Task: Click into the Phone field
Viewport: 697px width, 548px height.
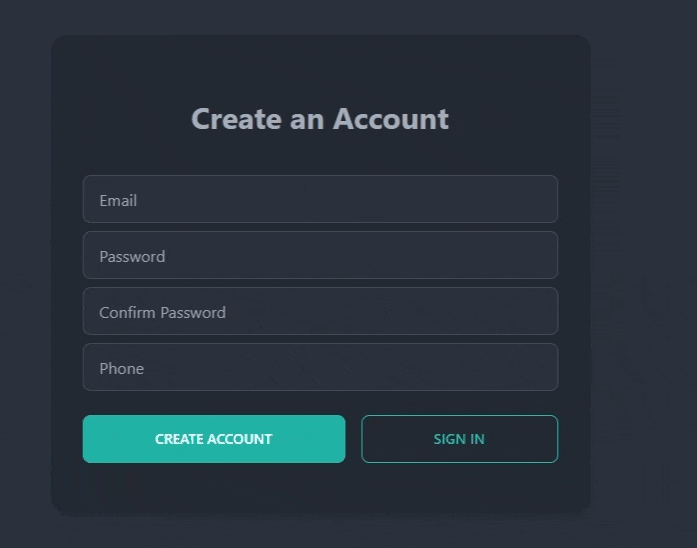Action: pyautogui.click(x=320, y=367)
